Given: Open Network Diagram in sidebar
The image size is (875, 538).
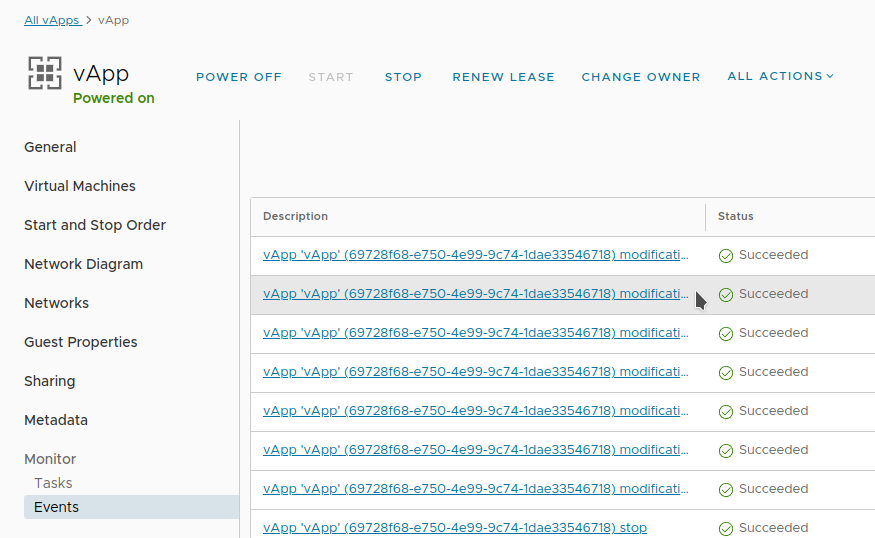Looking at the screenshot, I should (x=84, y=264).
